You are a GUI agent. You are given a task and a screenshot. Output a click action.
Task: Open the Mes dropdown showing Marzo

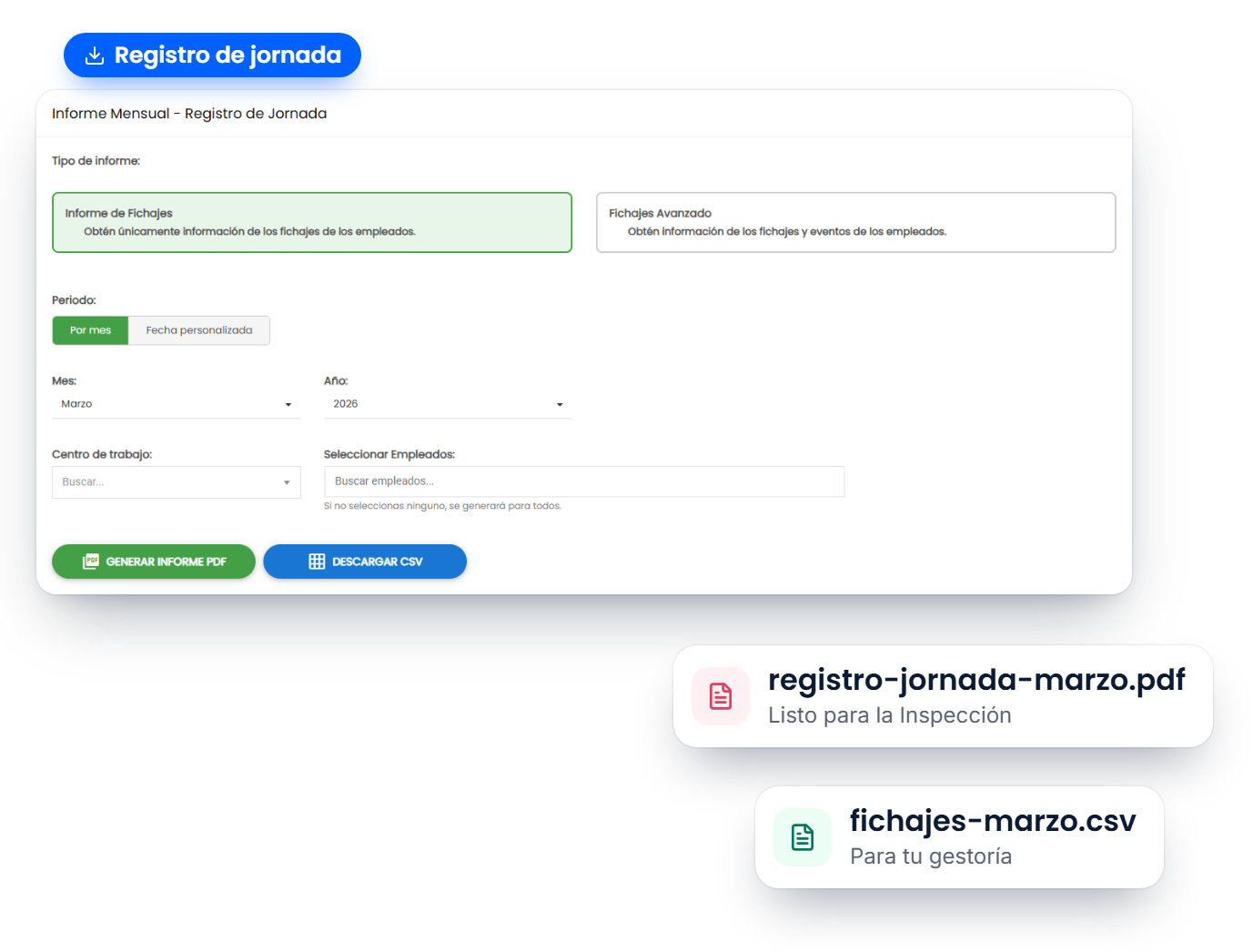pos(176,404)
